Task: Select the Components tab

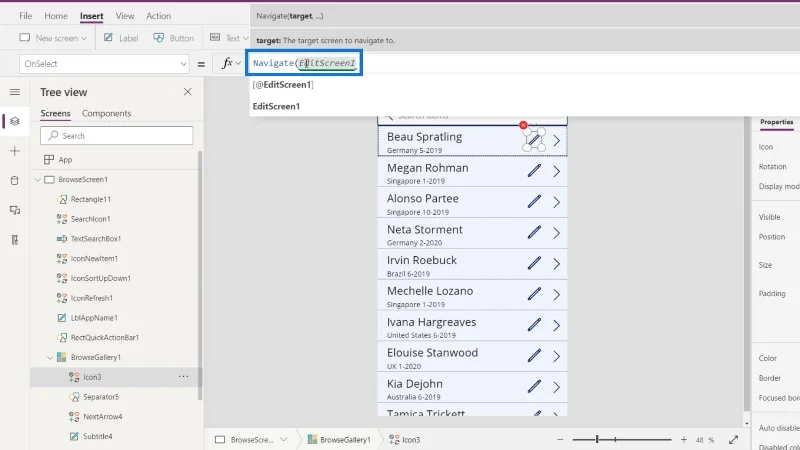Action: pyautogui.click(x=106, y=113)
